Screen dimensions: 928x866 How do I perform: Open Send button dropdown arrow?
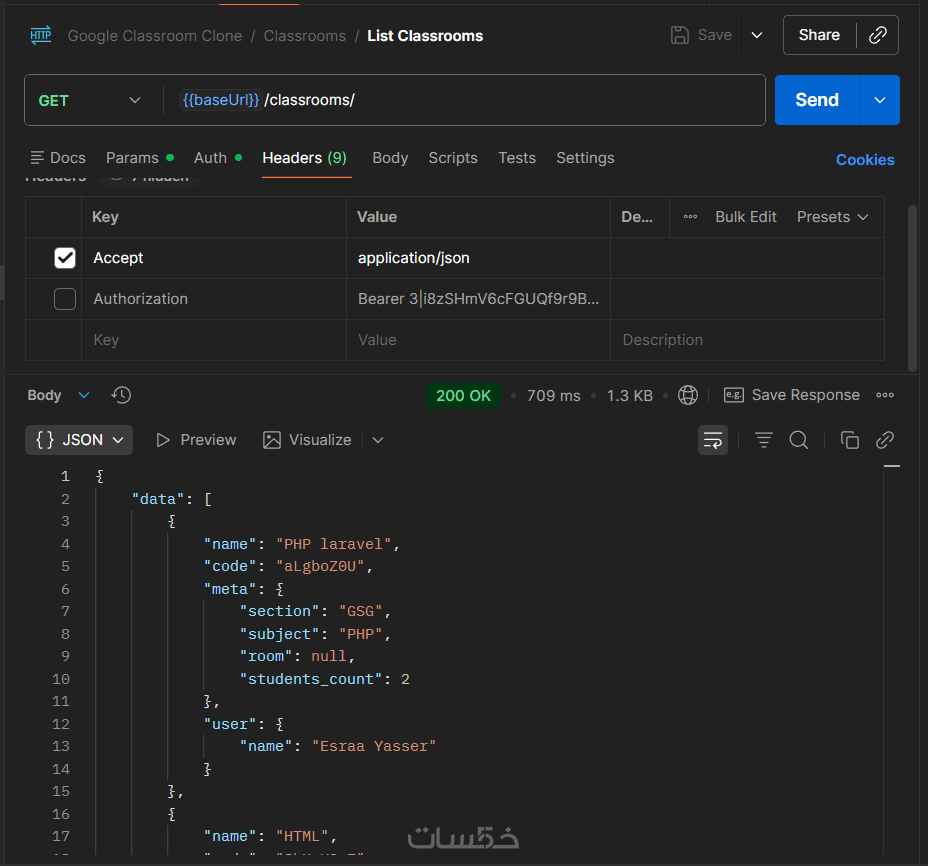[x=879, y=100]
